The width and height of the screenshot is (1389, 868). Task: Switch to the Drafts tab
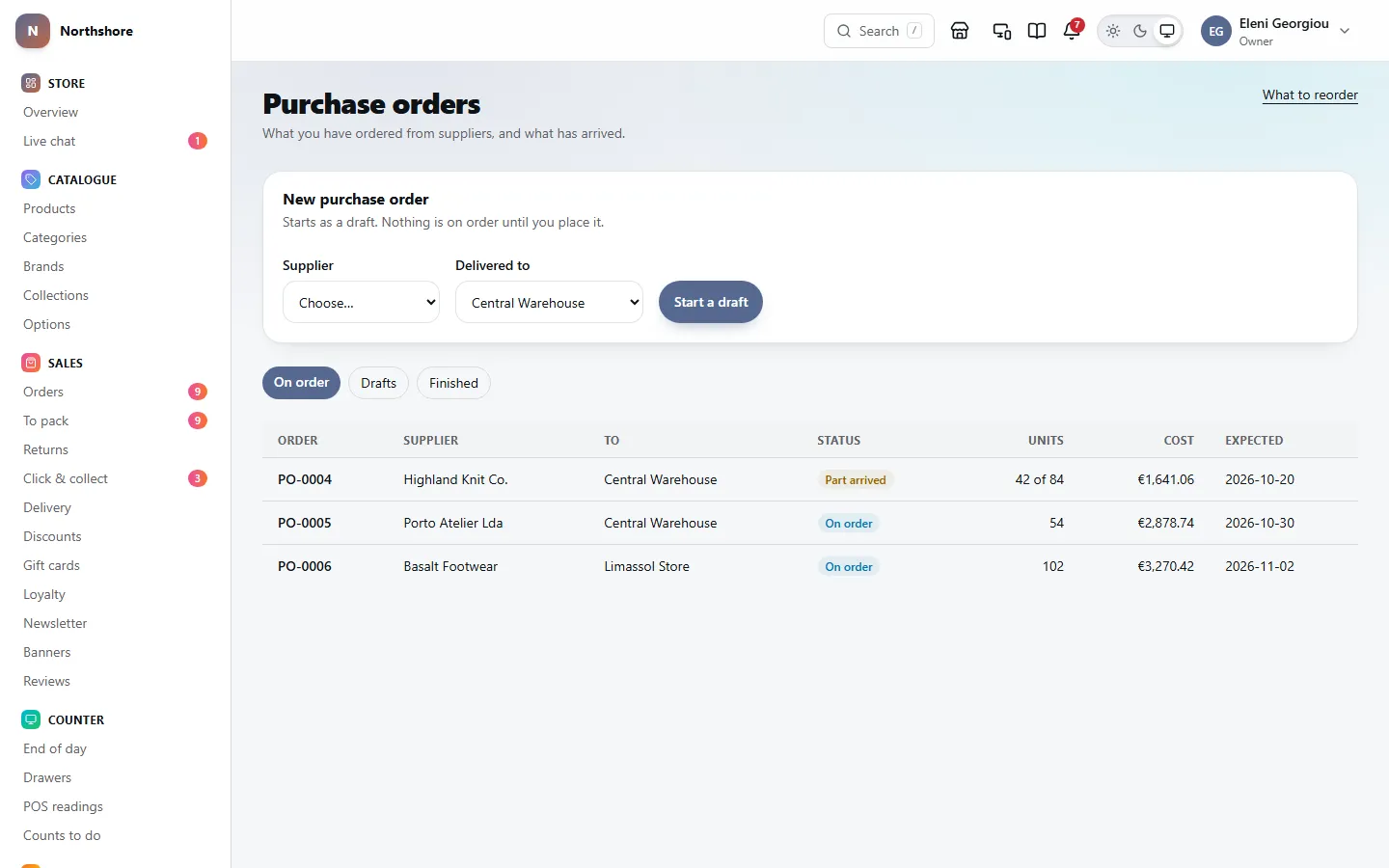coord(378,383)
